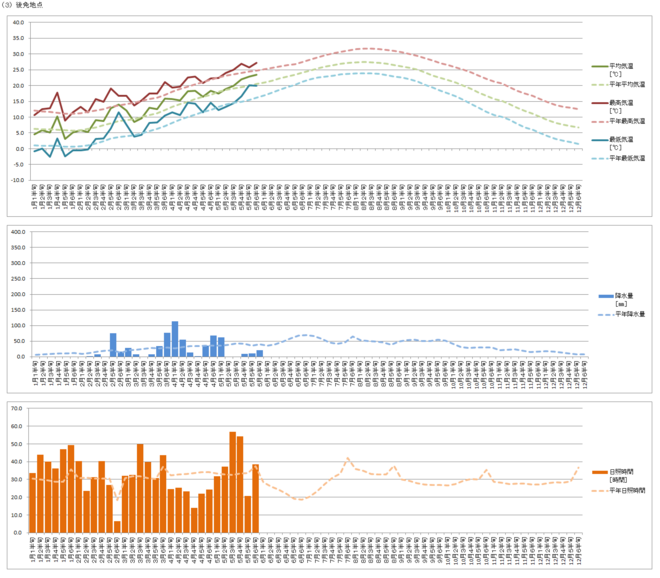Select the 平年日照時間 dashed orange legend entry
The width and height of the screenshot is (660, 578).
pyautogui.click(x=618, y=490)
